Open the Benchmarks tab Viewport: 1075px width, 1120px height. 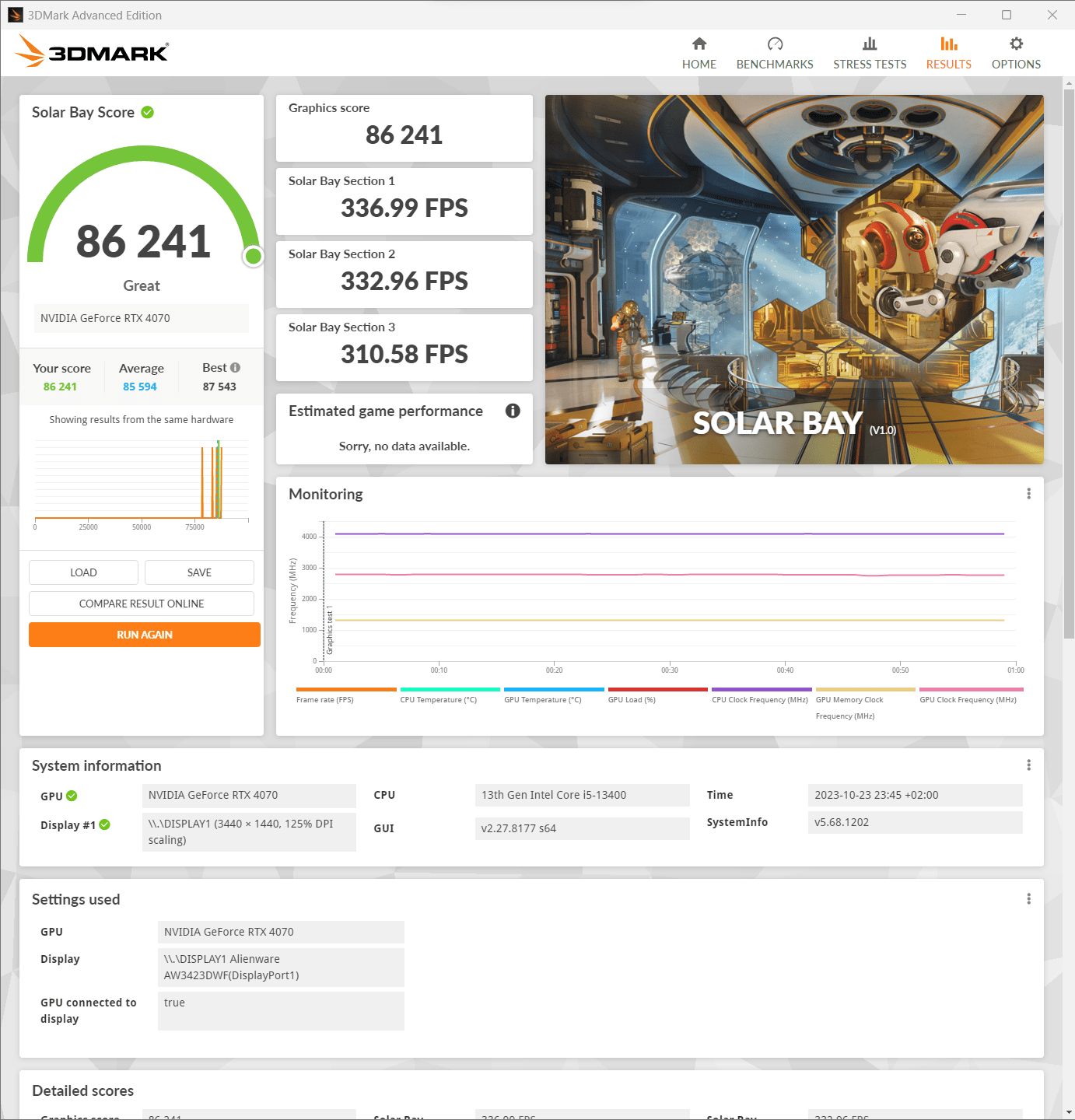coord(775,53)
